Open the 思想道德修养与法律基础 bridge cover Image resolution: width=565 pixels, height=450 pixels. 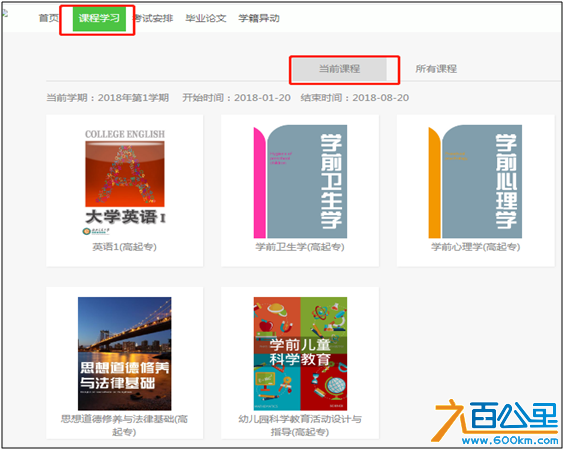125,353
